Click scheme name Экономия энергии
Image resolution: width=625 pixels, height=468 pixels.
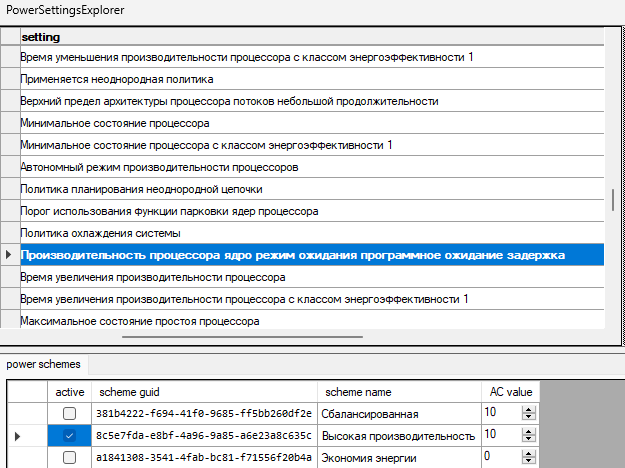[399, 457]
